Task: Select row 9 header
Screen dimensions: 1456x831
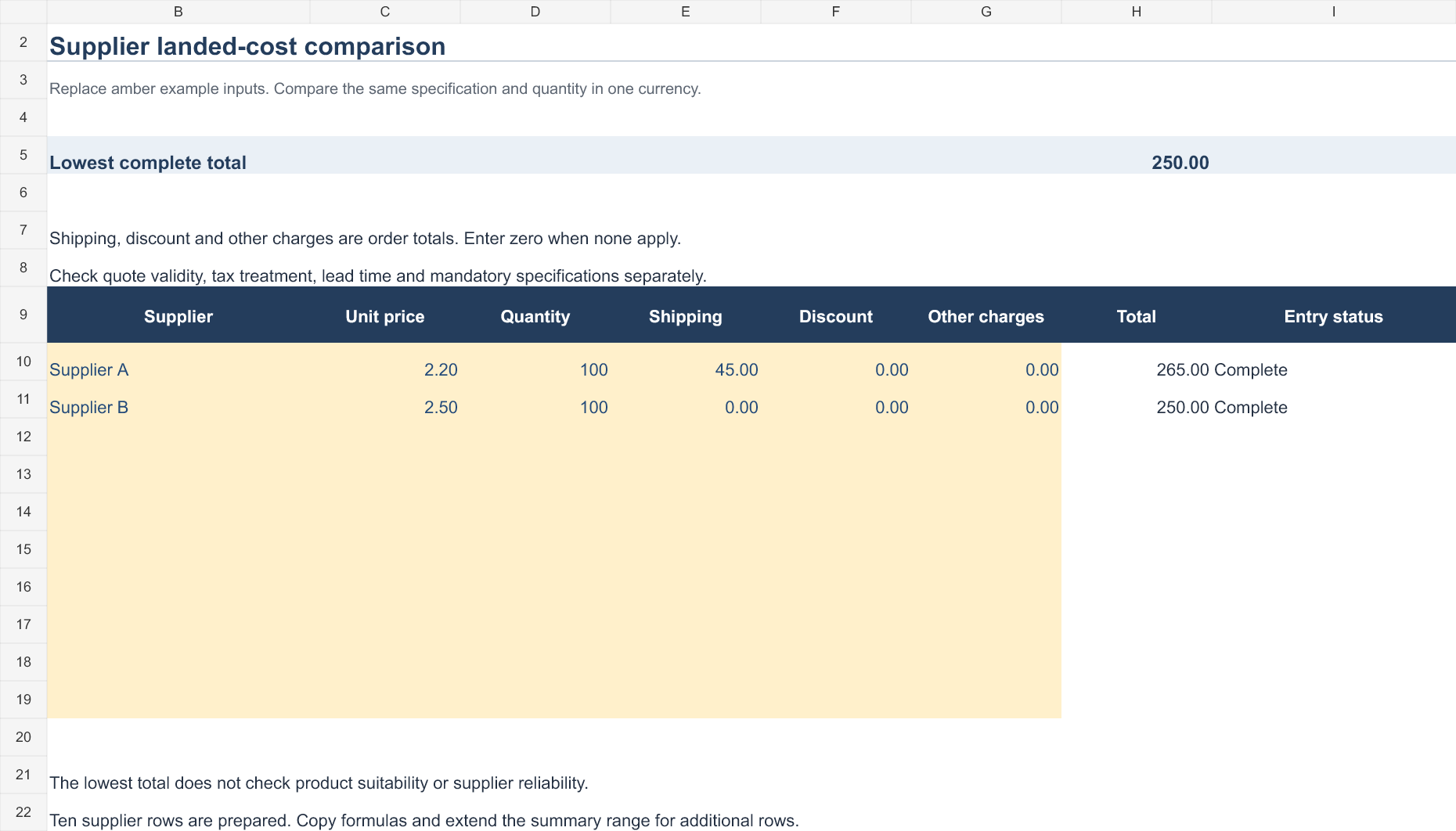Action: [23, 315]
